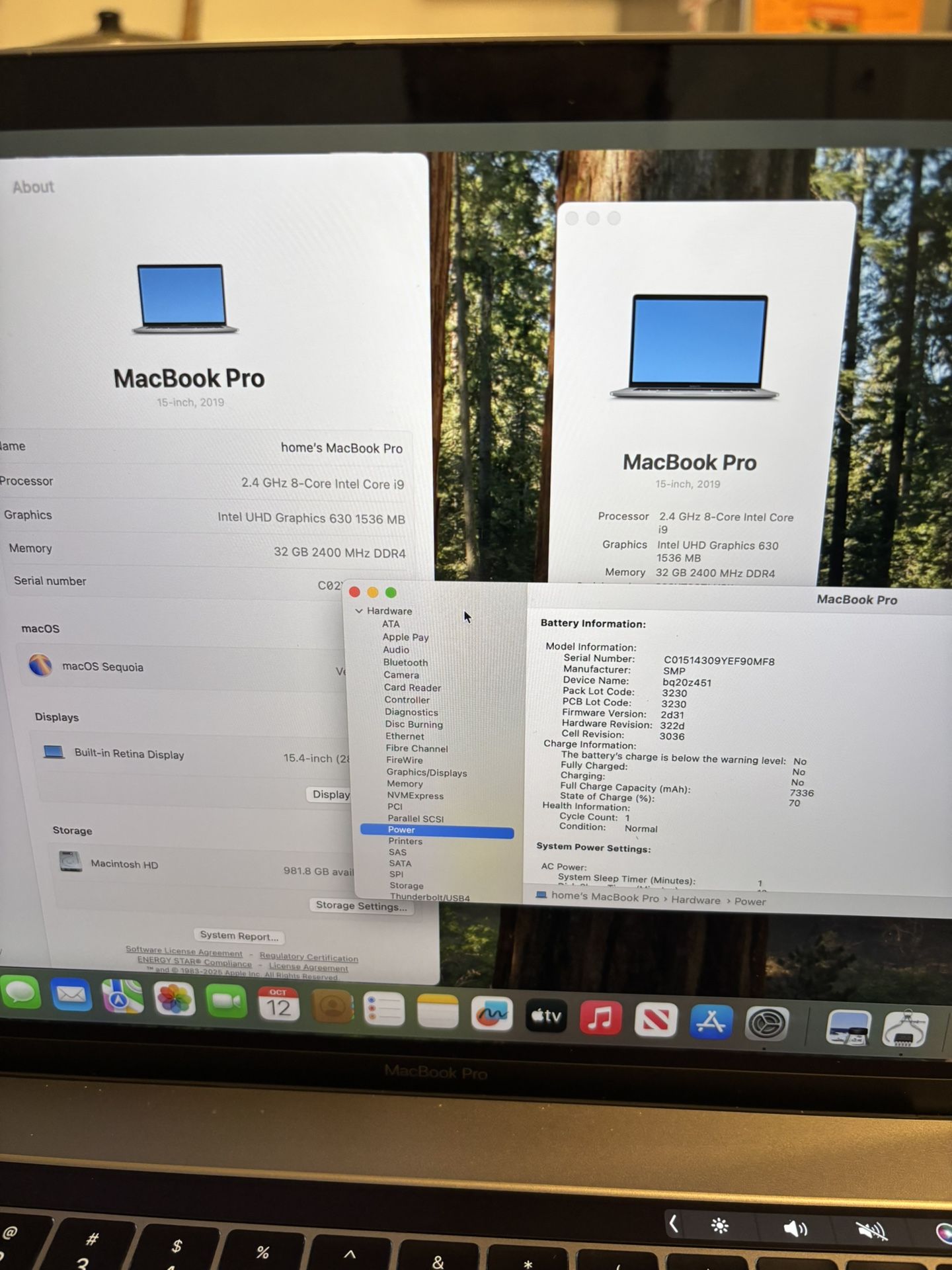Screen dimensions: 952x1270
Task: Click the MacBook Pro image in the About pane
Action: click(184, 299)
